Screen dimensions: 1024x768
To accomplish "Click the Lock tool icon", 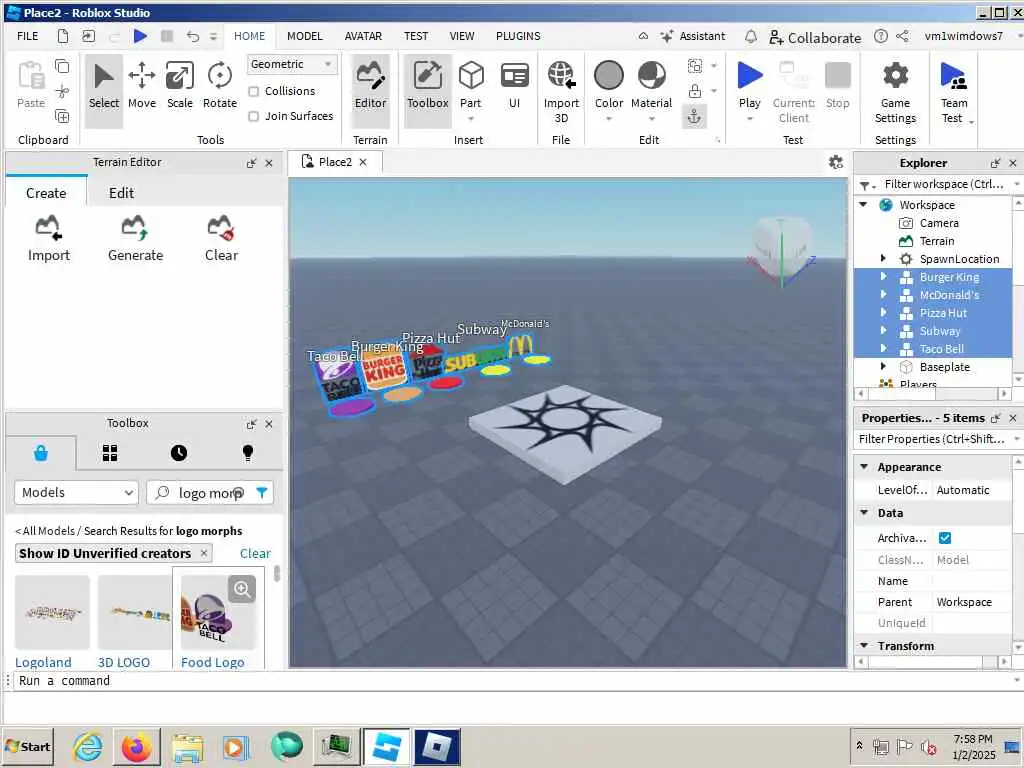I will pyautogui.click(x=695, y=91).
